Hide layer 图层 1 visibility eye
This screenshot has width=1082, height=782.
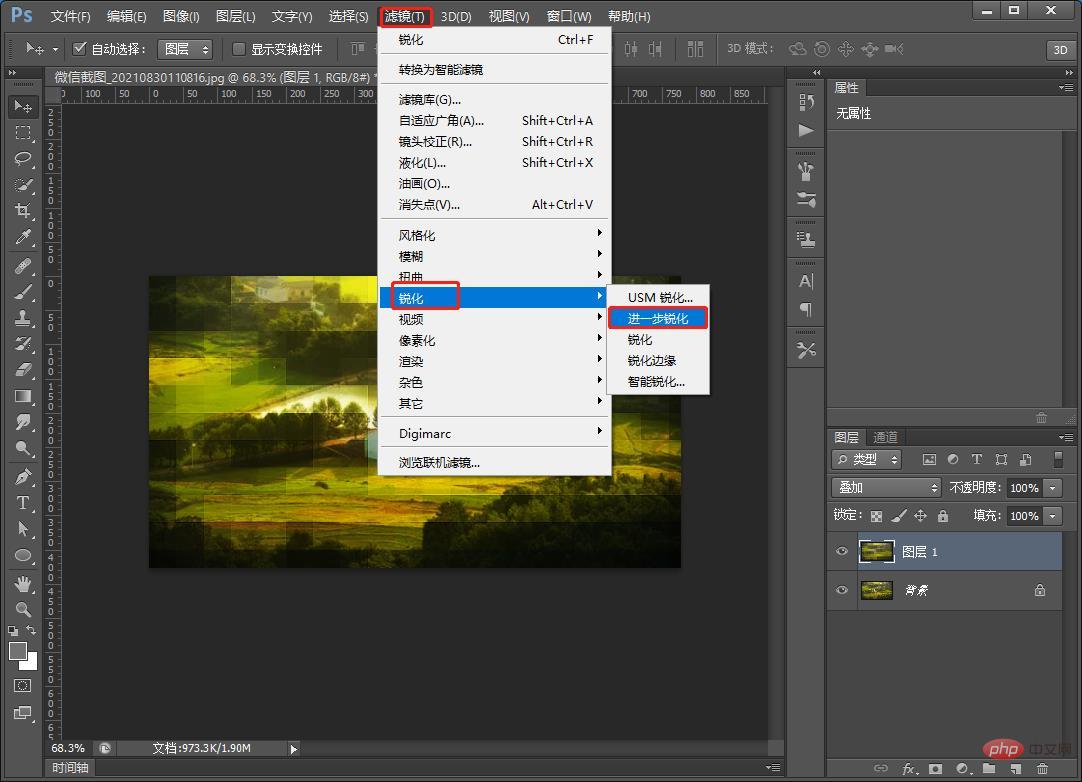842,551
